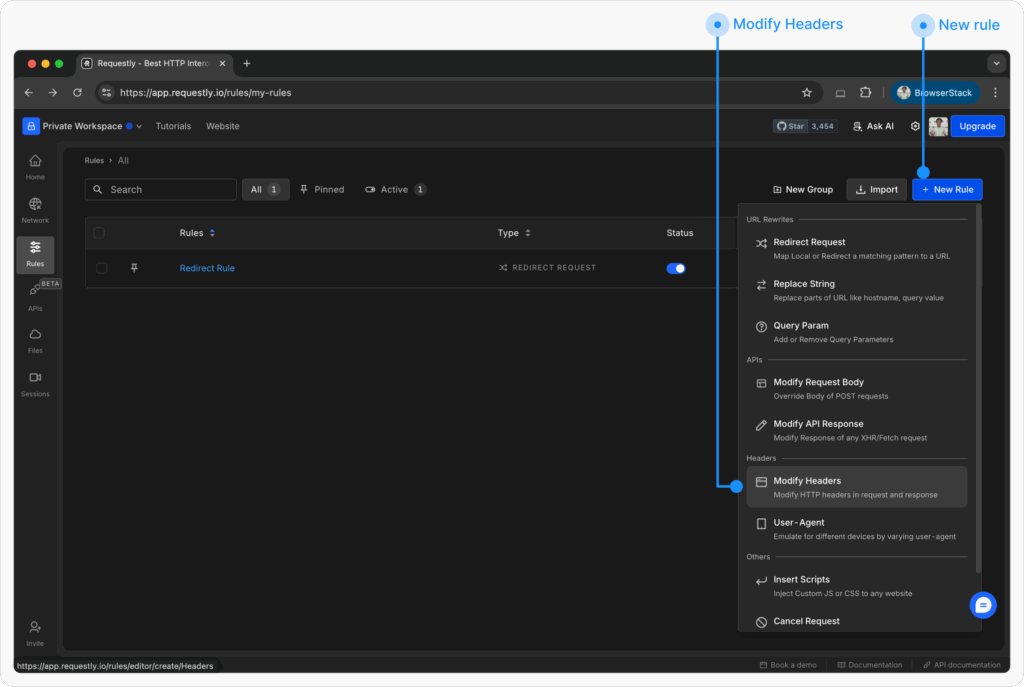Open the chat support bubble
The image size is (1024, 687).
point(983,605)
